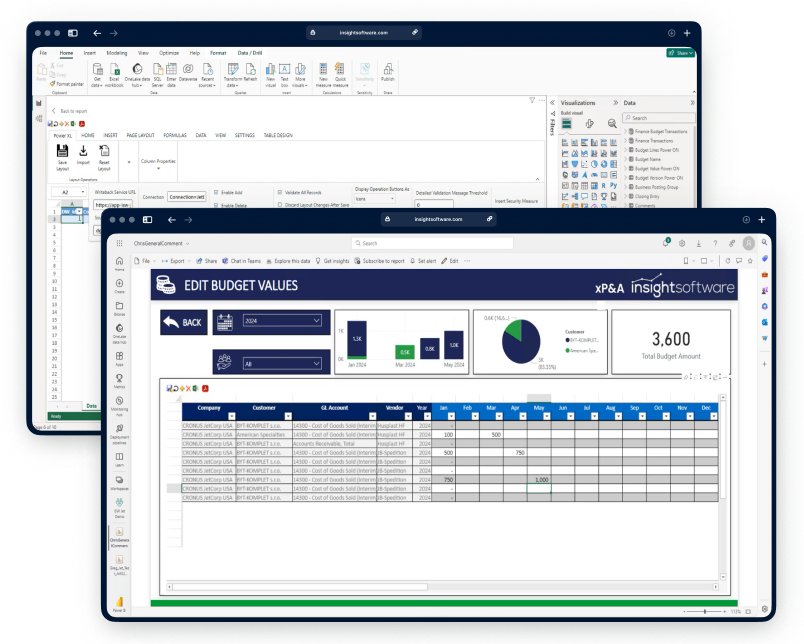804x644 pixels.
Task: Click the BACK arrow button
Action: tap(181, 322)
